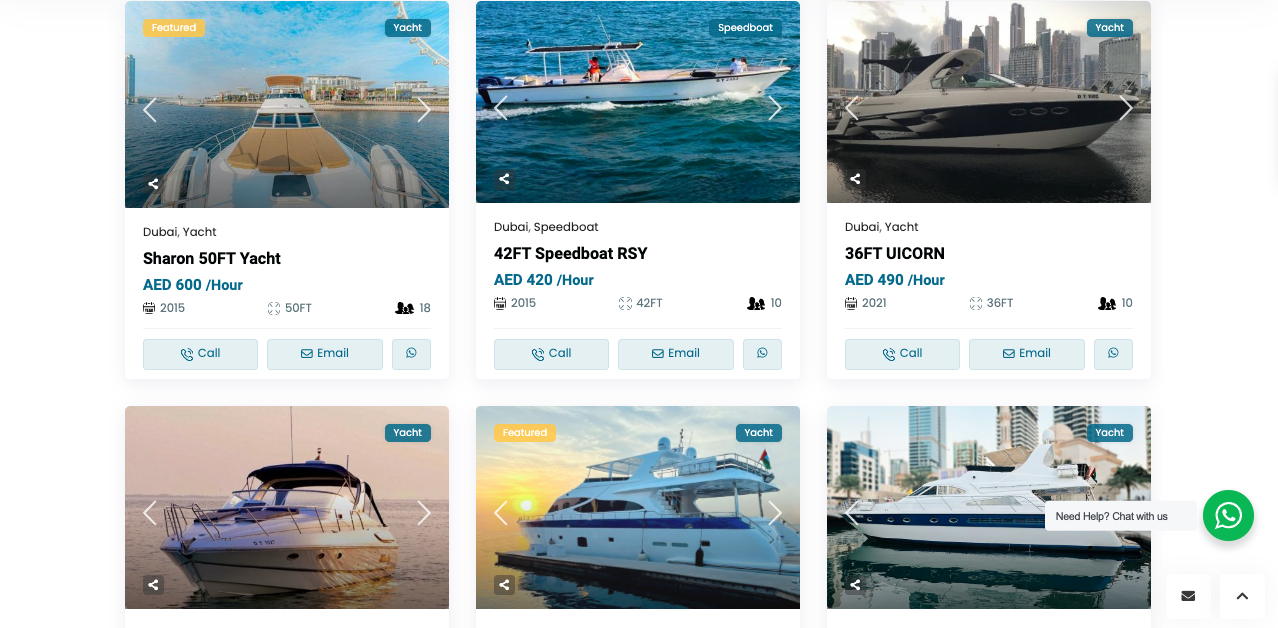This screenshot has width=1278, height=628.
Task: Show next photo of 36FT UICORN
Action: pyautogui.click(x=1126, y=107)
